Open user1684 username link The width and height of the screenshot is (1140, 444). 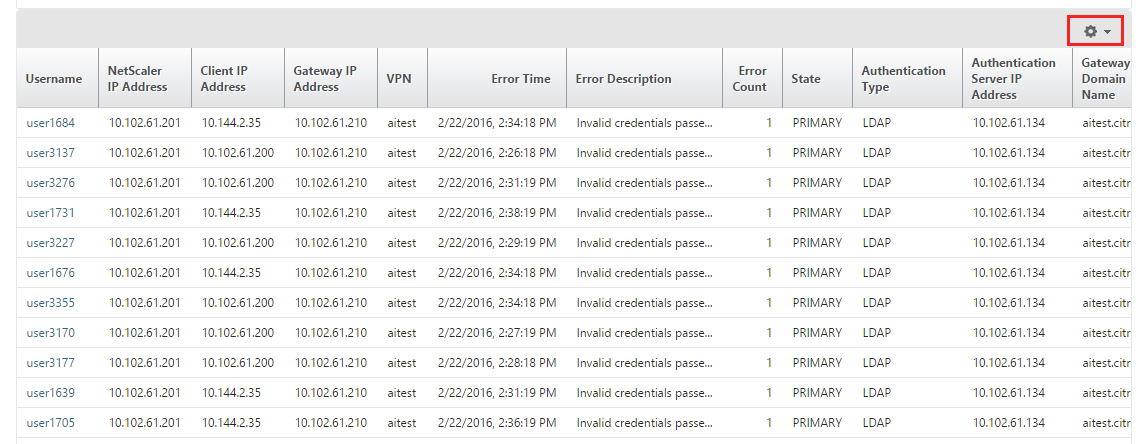click(x=50, y=123)
